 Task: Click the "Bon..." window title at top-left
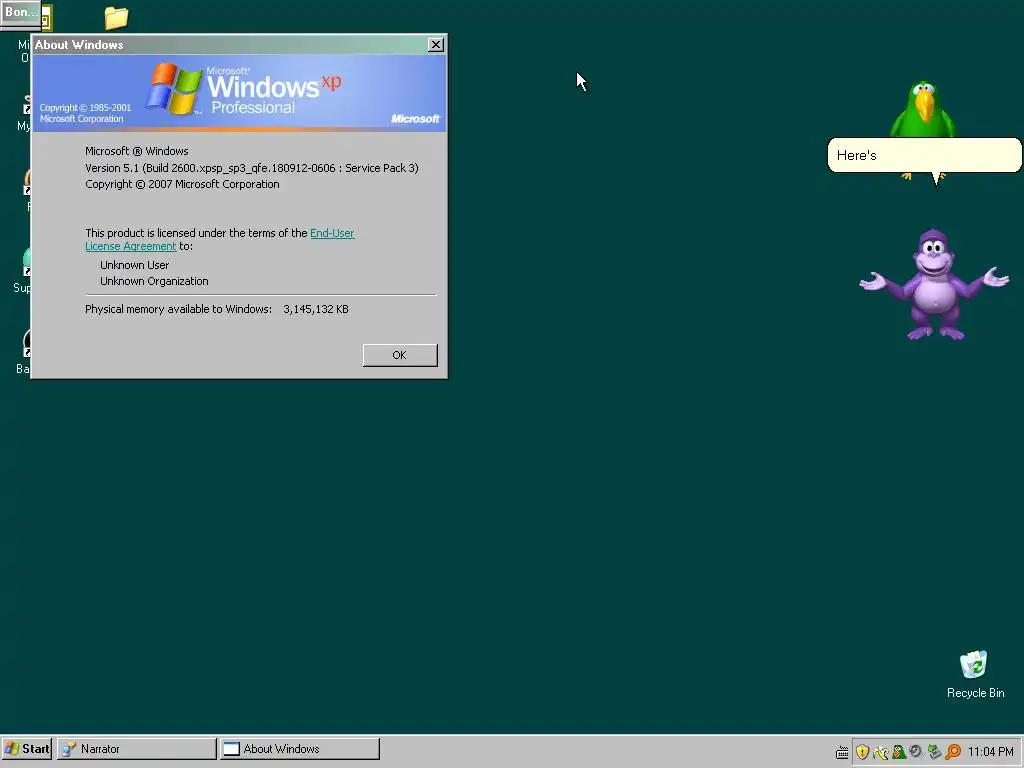tap(20, 12)
